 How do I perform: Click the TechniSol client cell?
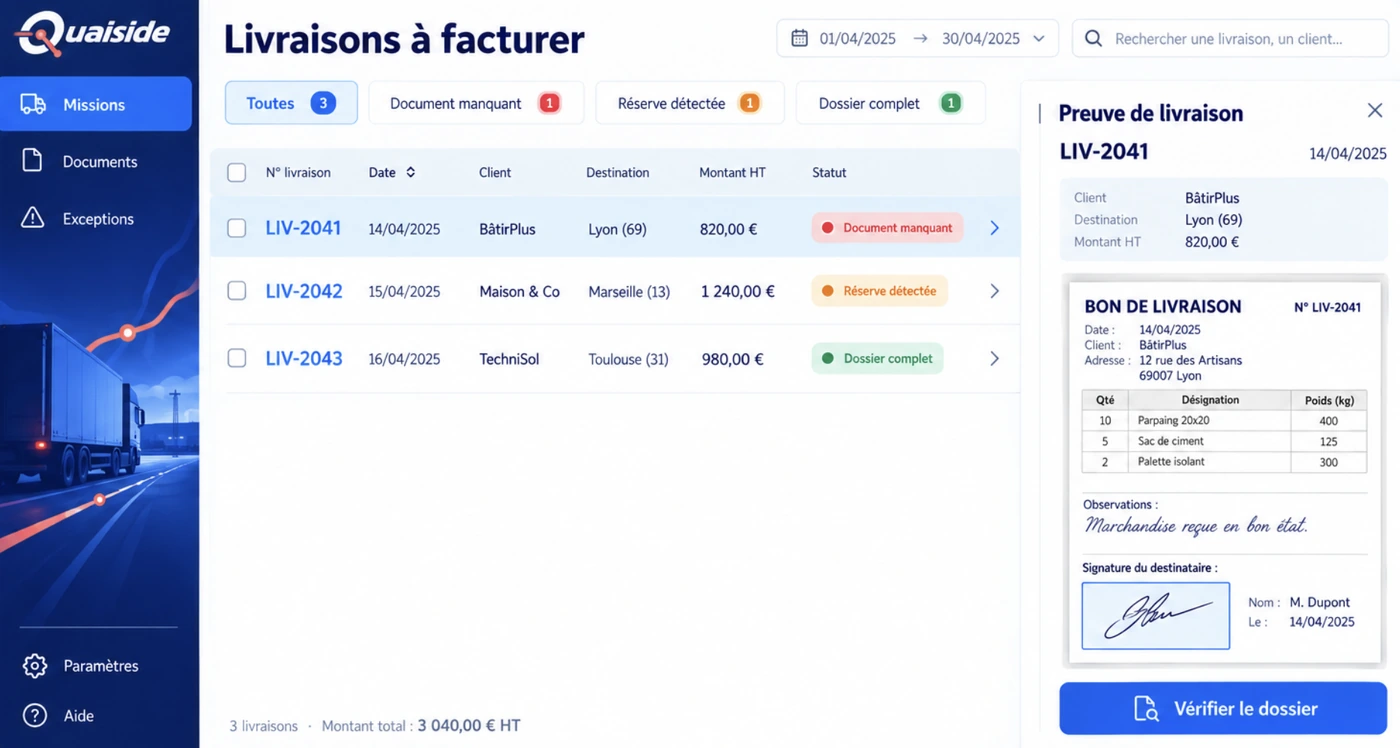509,359
